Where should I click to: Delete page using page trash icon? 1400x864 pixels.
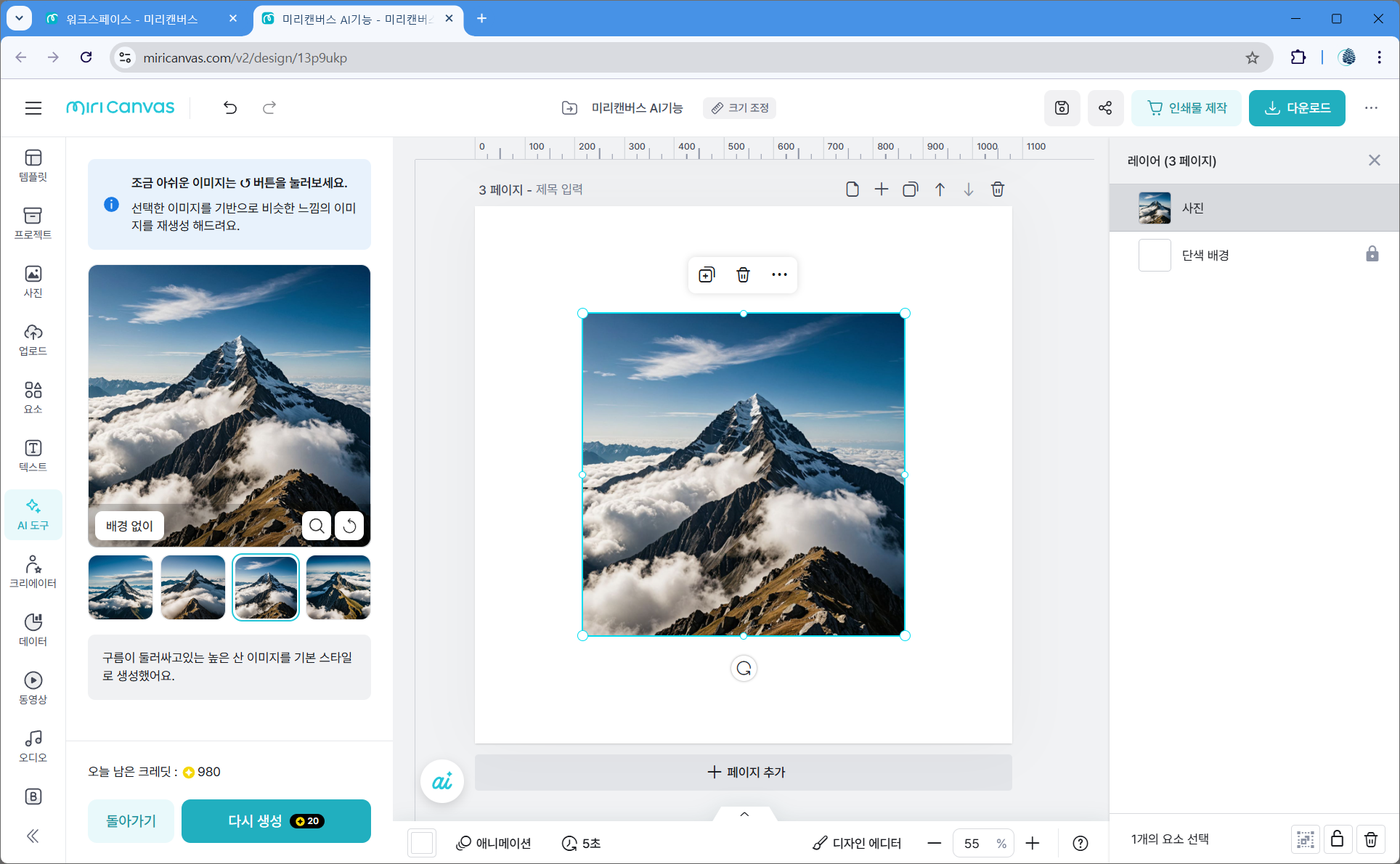997,189
